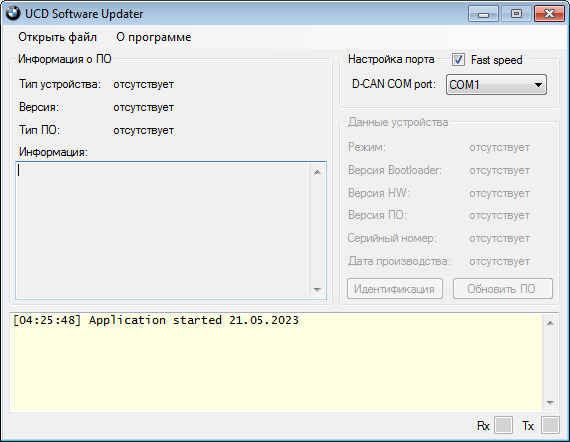Maximize the UCD Software Updater window
570x442 pixels.
516,14
